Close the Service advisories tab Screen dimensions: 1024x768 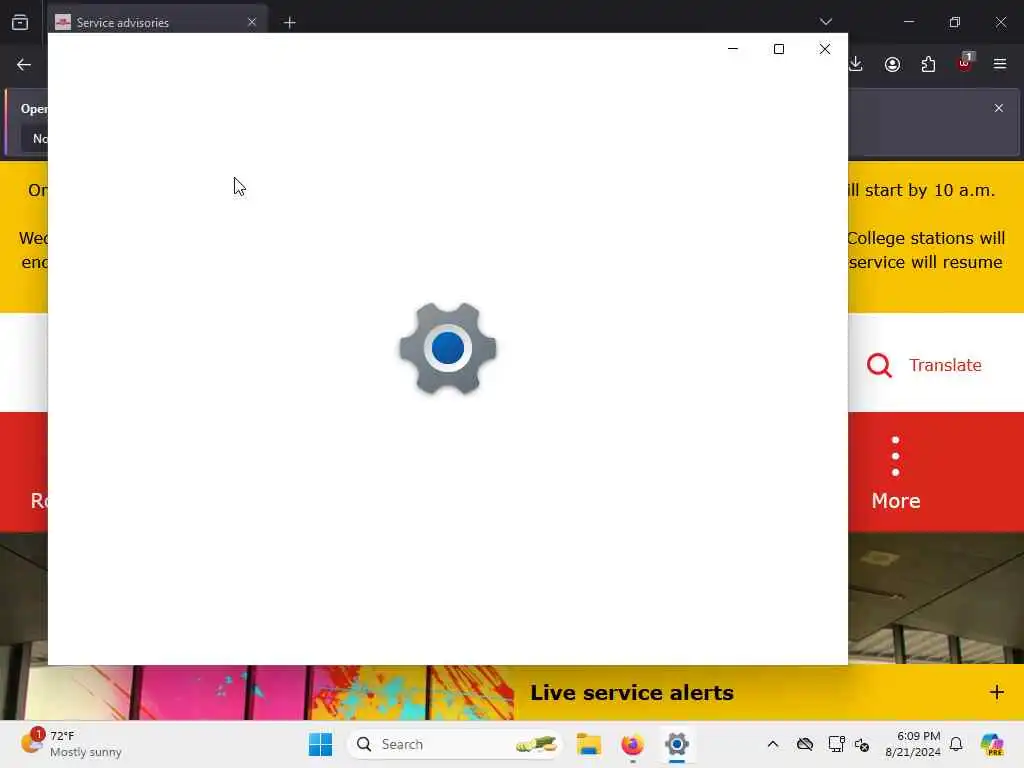click(x=251, y=22)
